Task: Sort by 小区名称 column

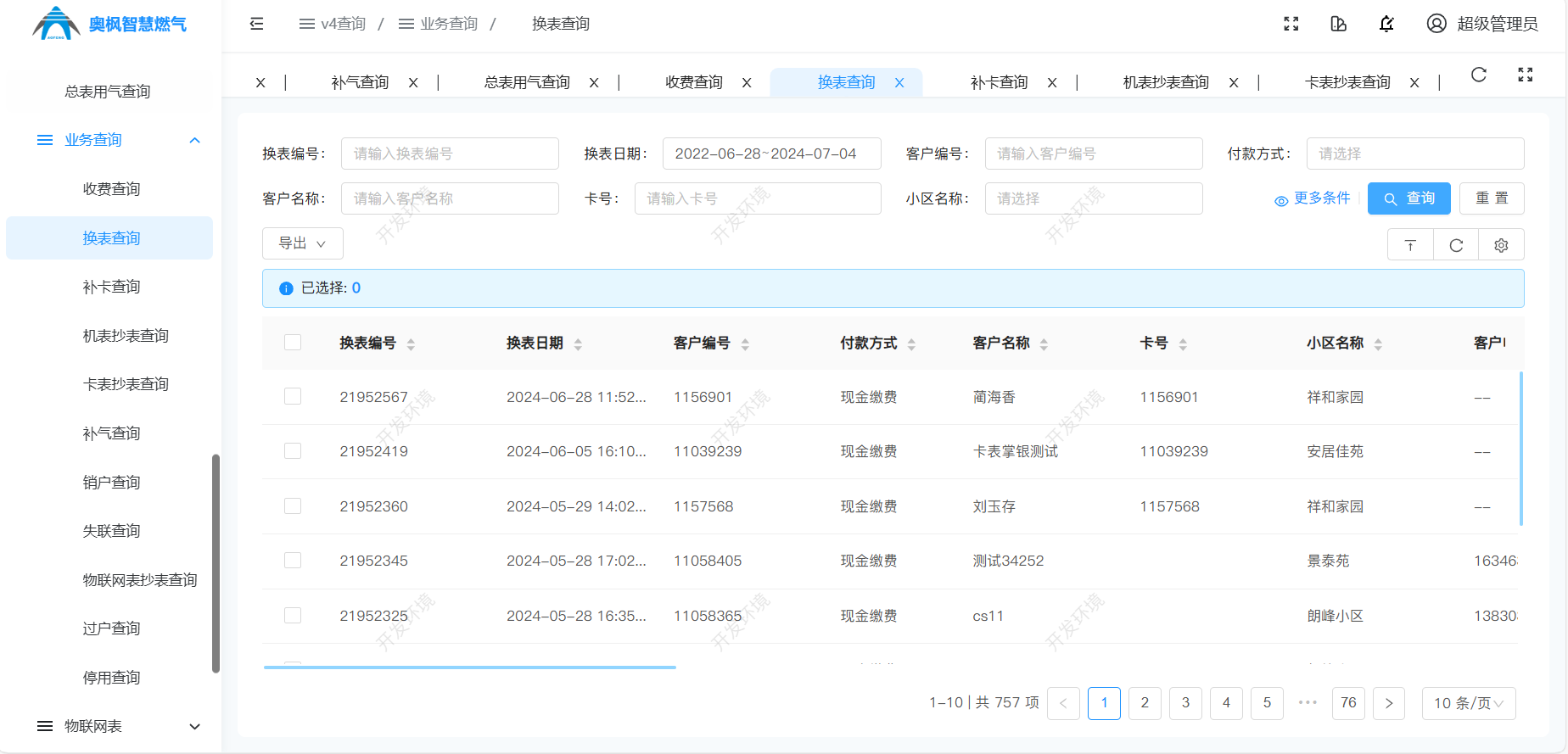Action: click(1378, 343)
